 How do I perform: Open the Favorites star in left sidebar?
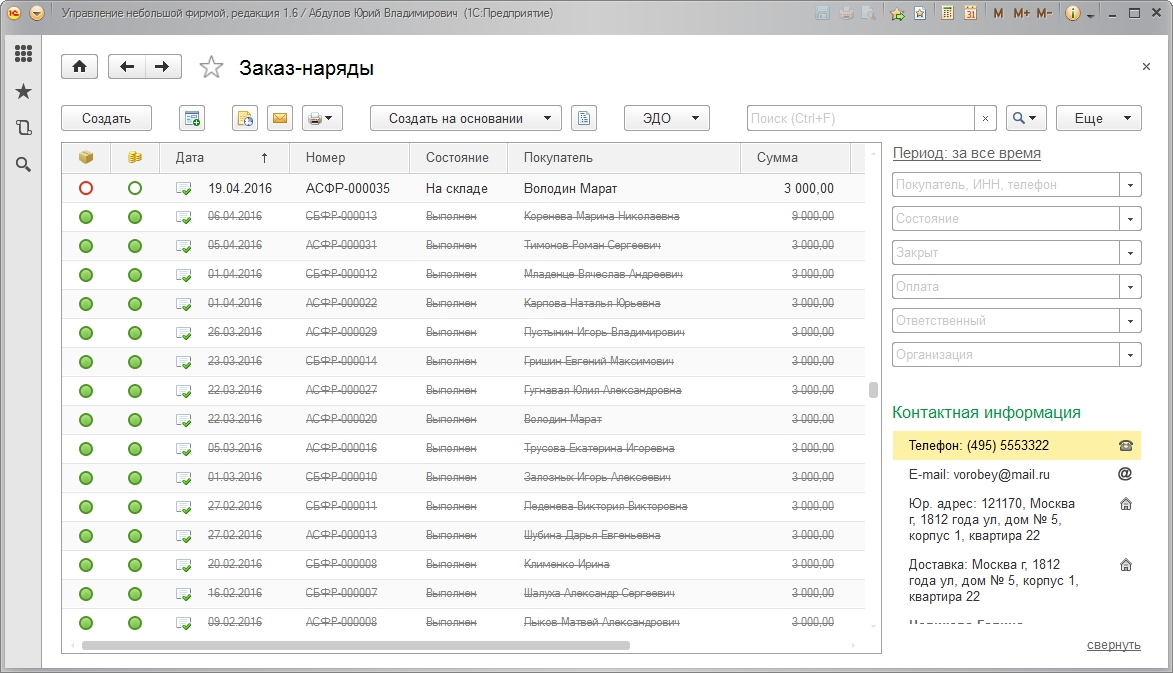click(x=23, y=91)
